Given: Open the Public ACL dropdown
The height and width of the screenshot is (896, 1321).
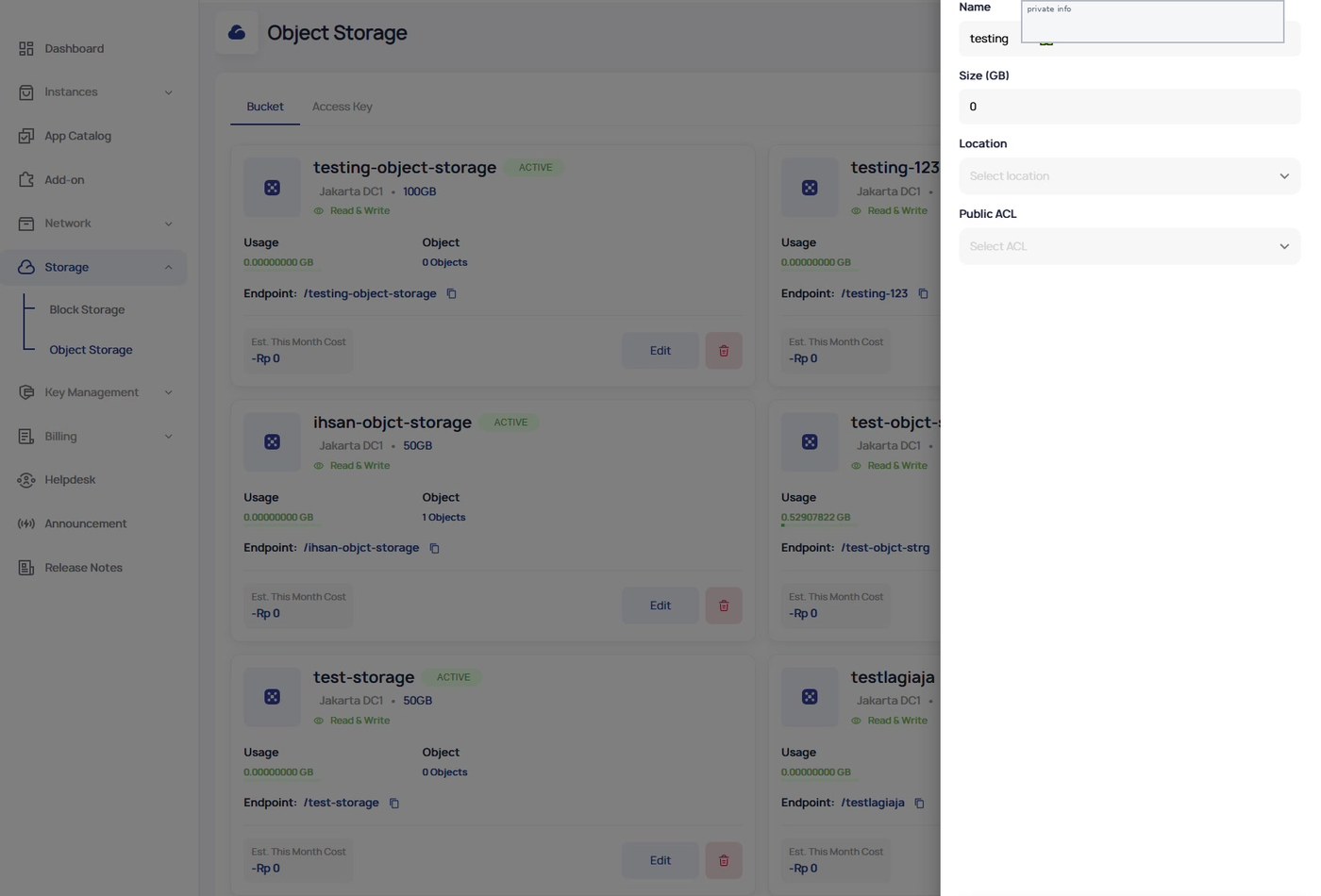Looking at the screenshot, I should (1129, 246).
